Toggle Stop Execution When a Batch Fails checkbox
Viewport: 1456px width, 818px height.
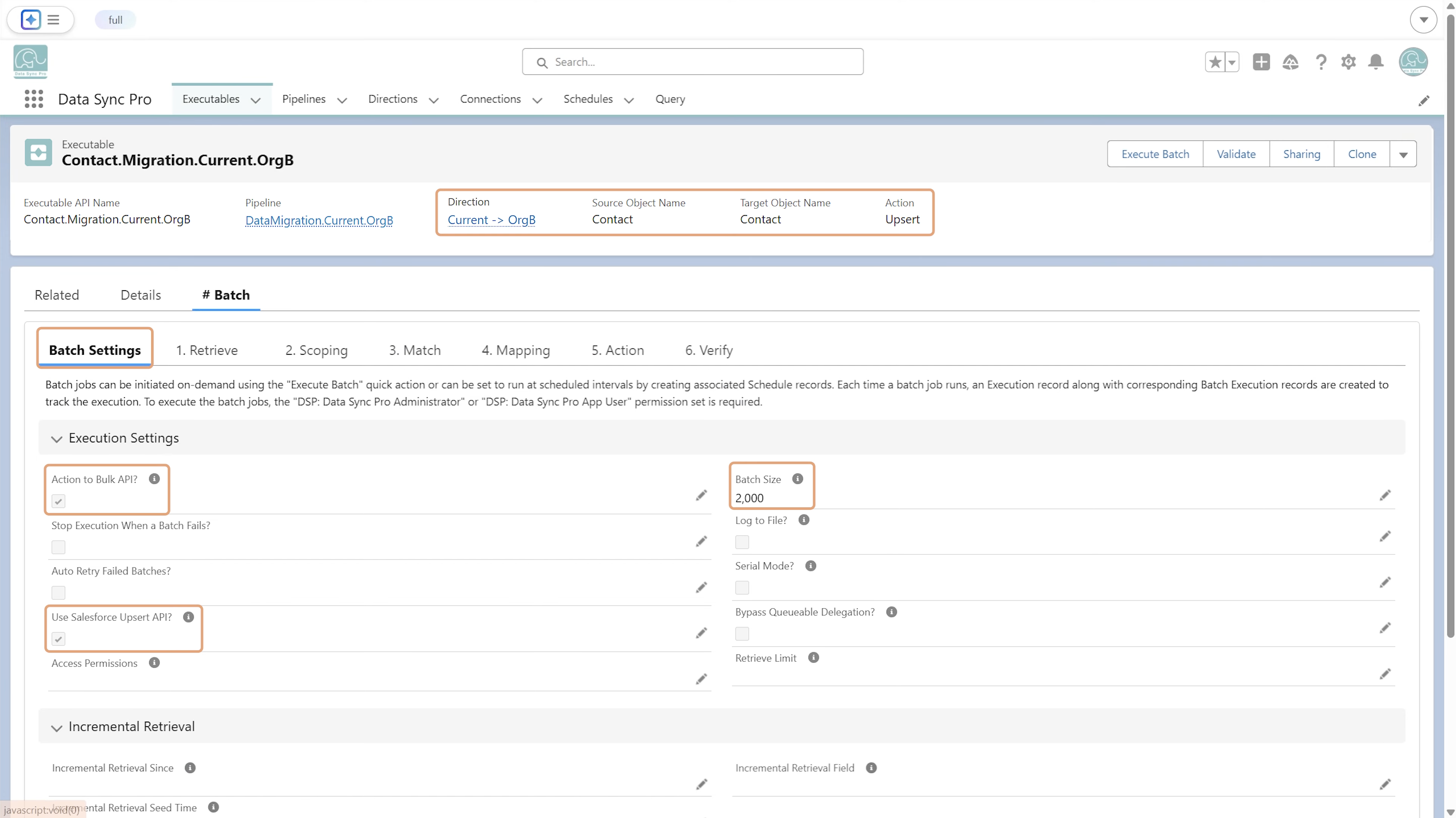pyautogui.click(x=58, y=547)
